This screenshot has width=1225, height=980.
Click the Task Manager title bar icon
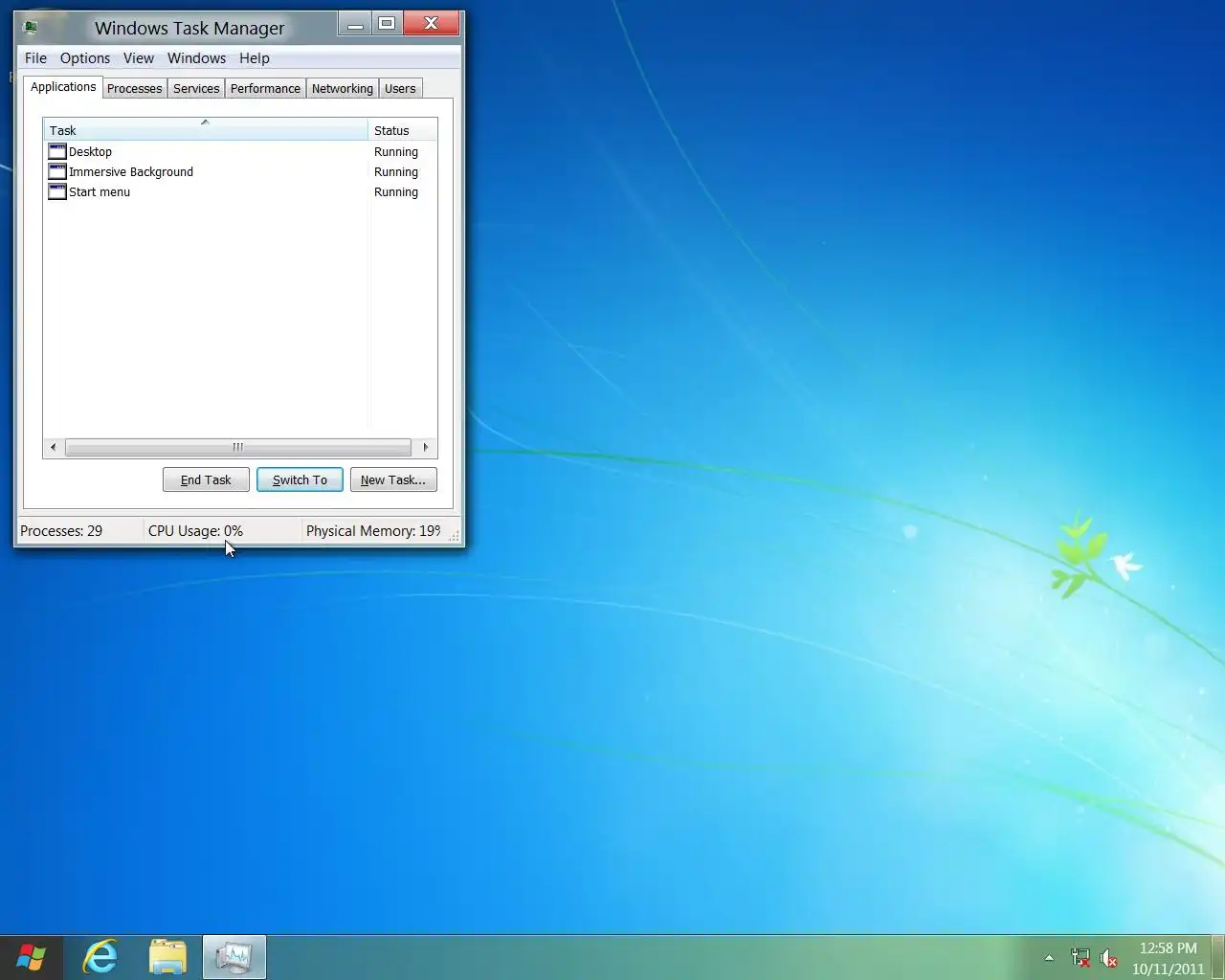pyautogui.click(x=30, y=28)
